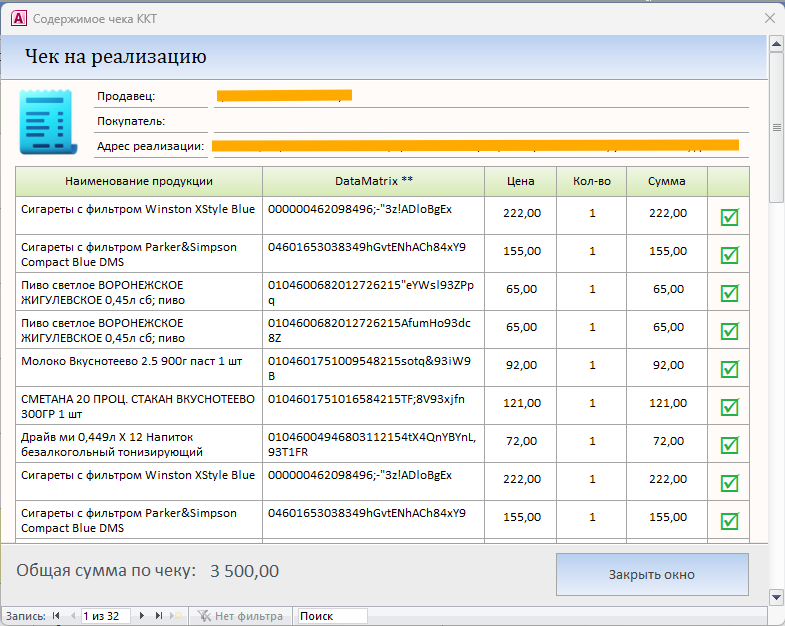Click the Общая сумма по чеку label

106,570
